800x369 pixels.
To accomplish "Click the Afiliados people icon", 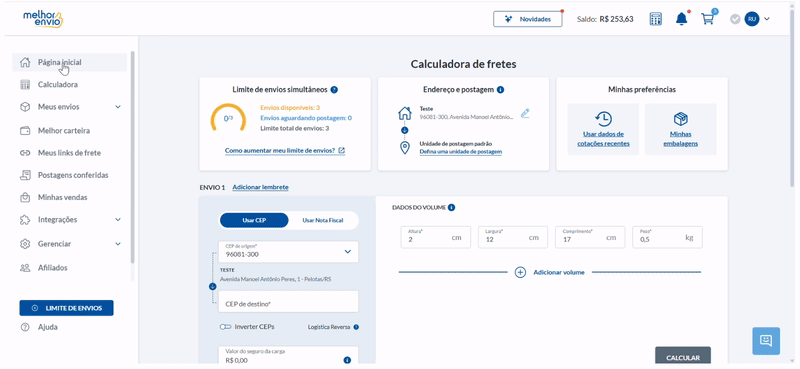I will (24, 267).
